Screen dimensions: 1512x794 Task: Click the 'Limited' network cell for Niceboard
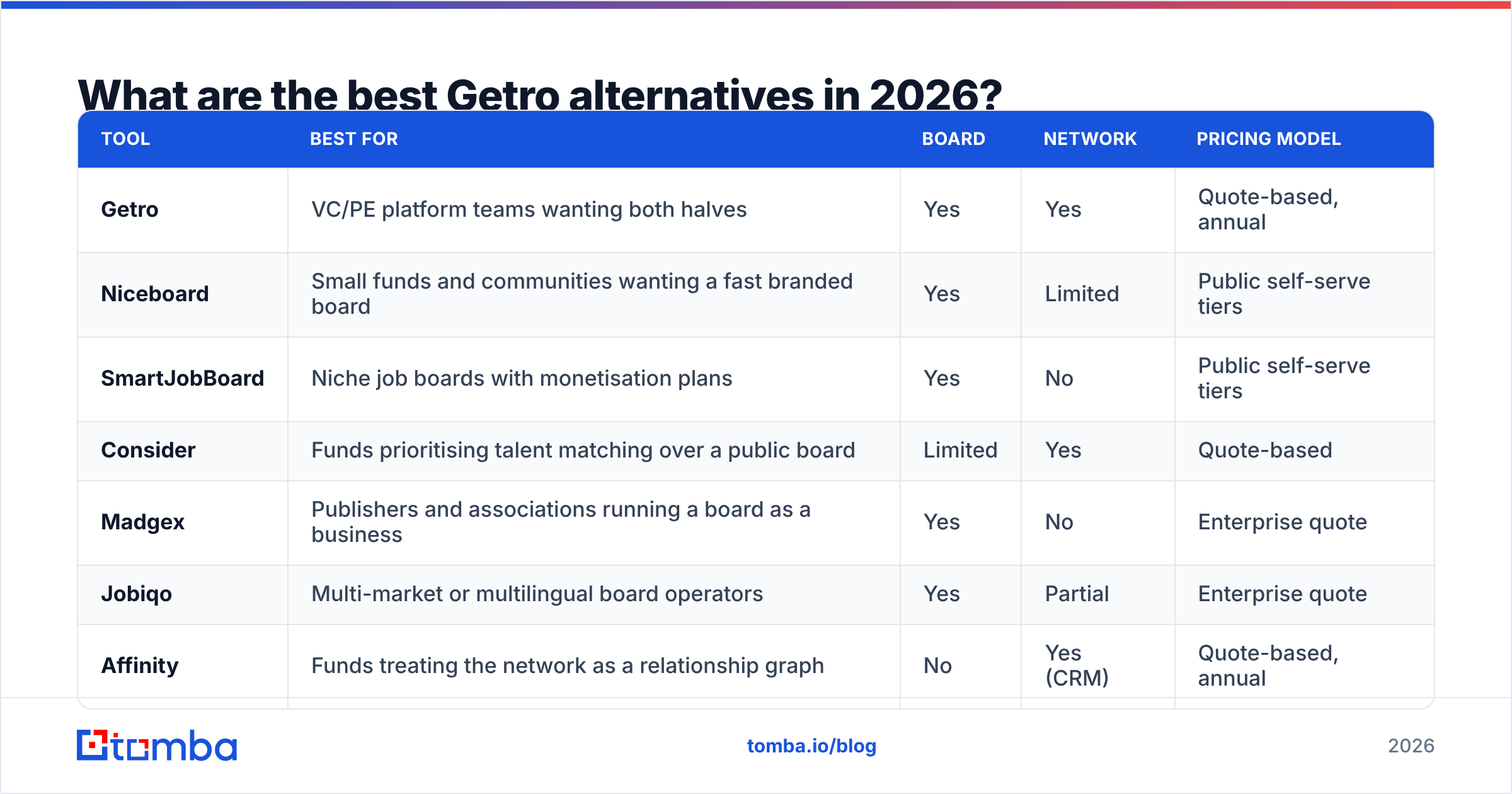pyautogui.click(x=1082, y=294)
